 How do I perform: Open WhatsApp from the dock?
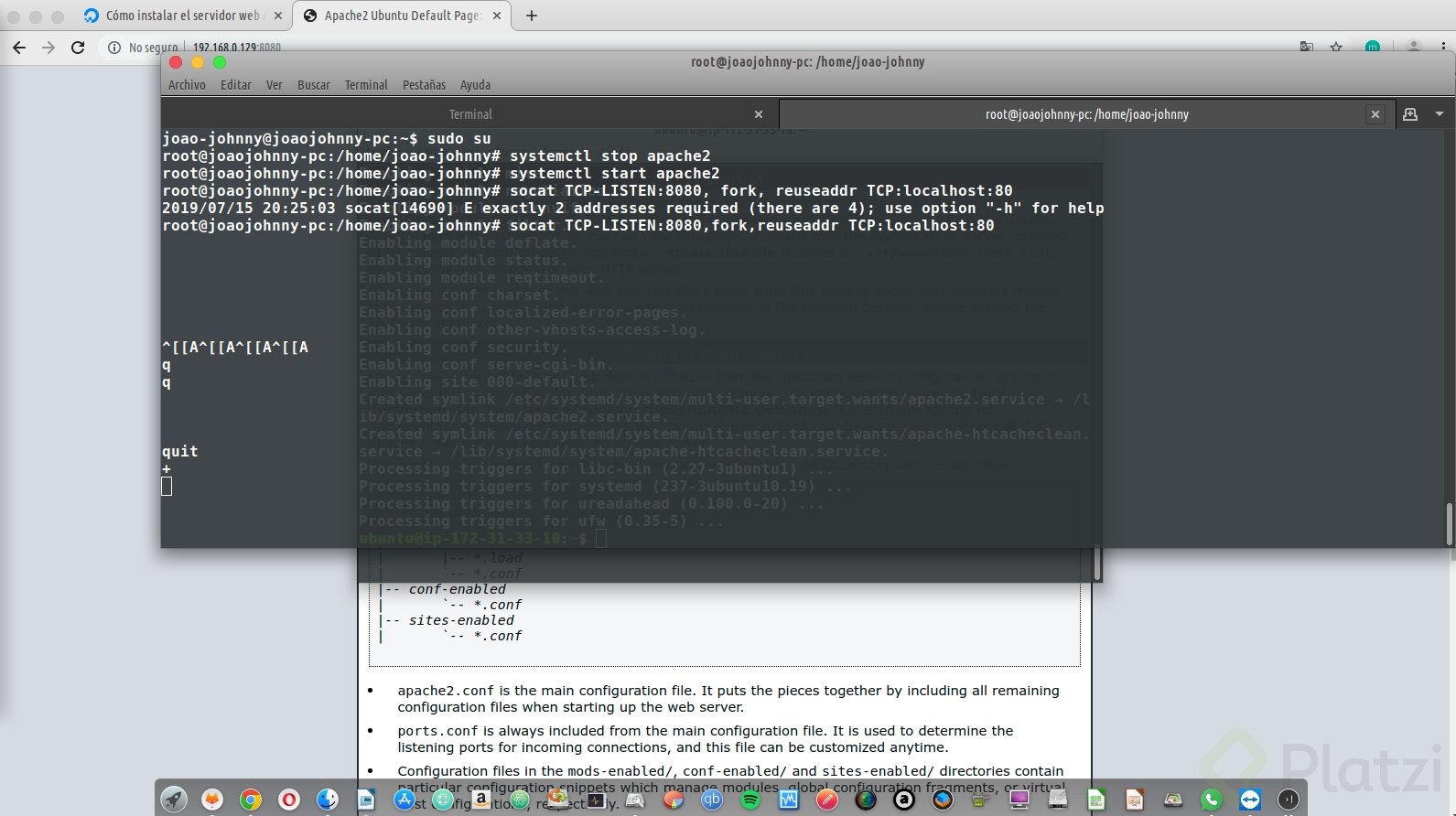[1212, 800]
